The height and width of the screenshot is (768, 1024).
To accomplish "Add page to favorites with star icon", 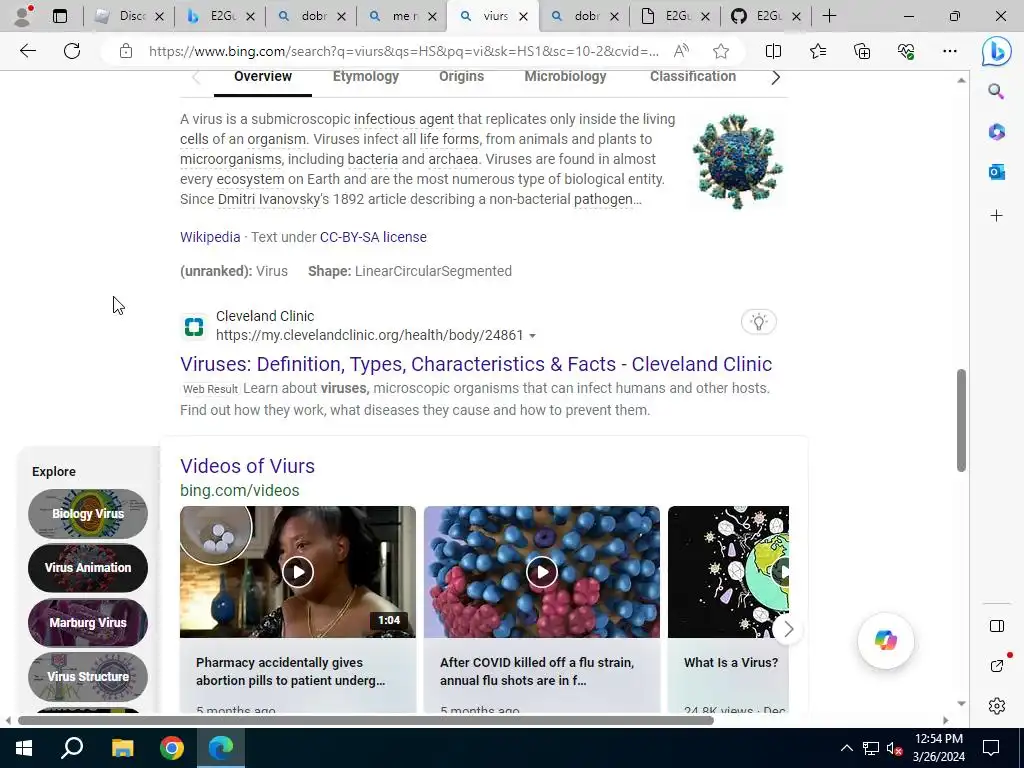I will click(721, 51).
